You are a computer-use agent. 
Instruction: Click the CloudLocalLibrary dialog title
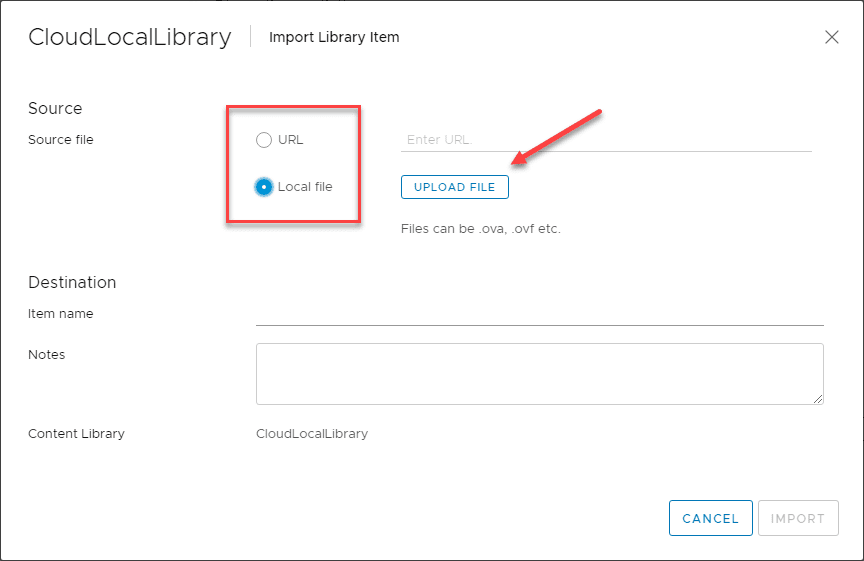point(130,38)
